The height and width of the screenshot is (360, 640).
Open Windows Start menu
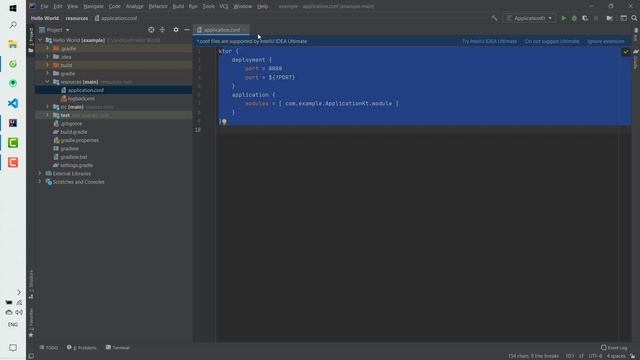pos(13,8)
